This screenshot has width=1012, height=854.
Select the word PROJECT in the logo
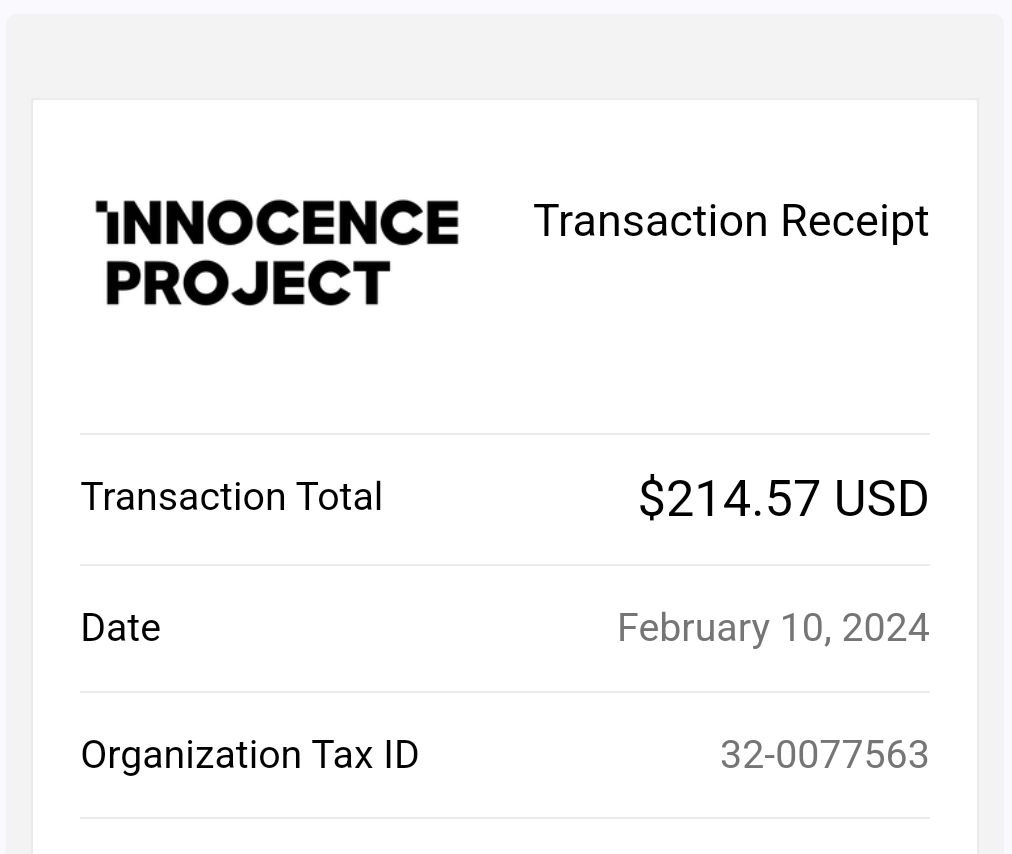click(x=248, y=283)
